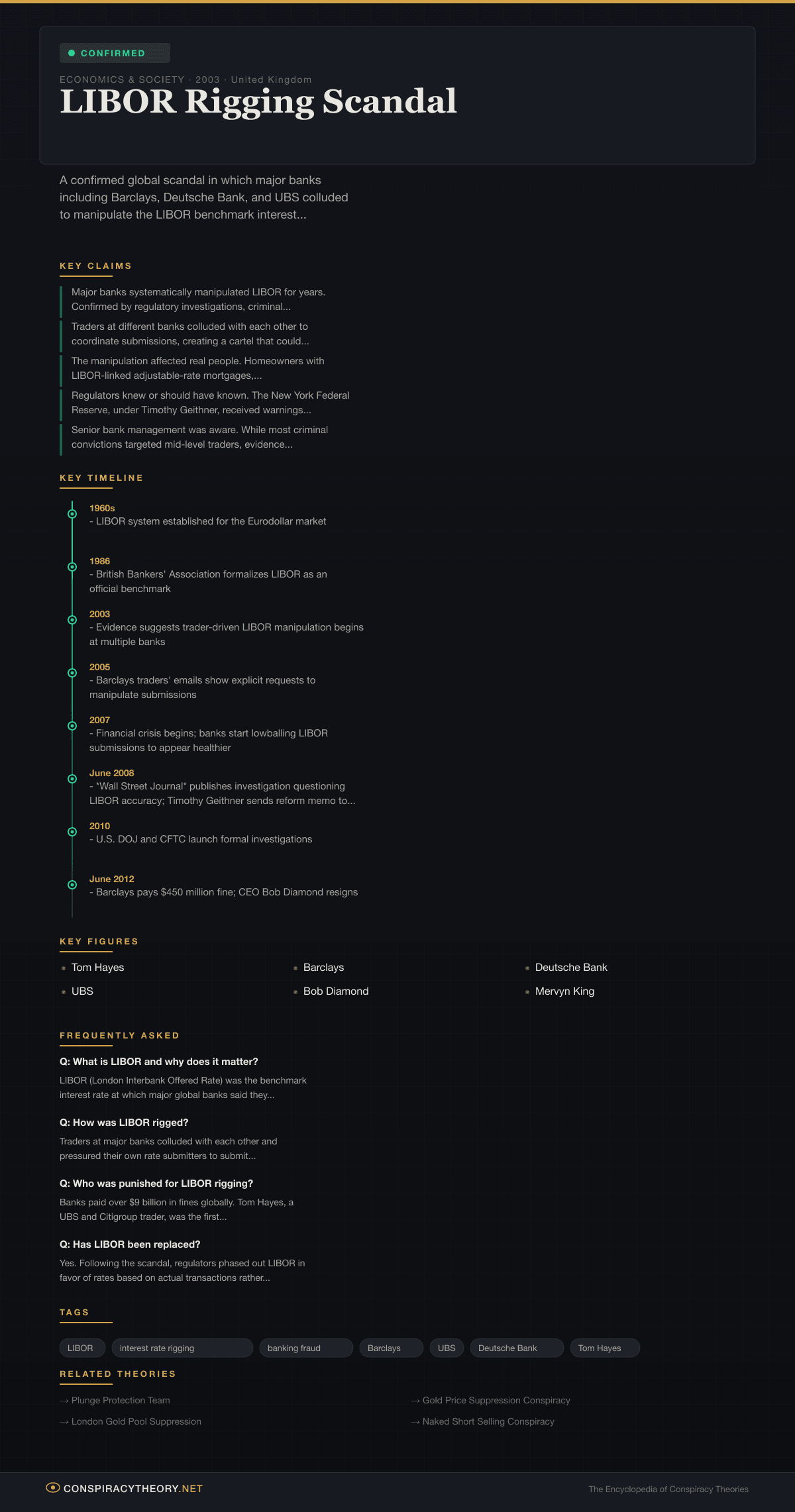
Task: Open the Plunge Protection Team link
Action: point(120,1400)
